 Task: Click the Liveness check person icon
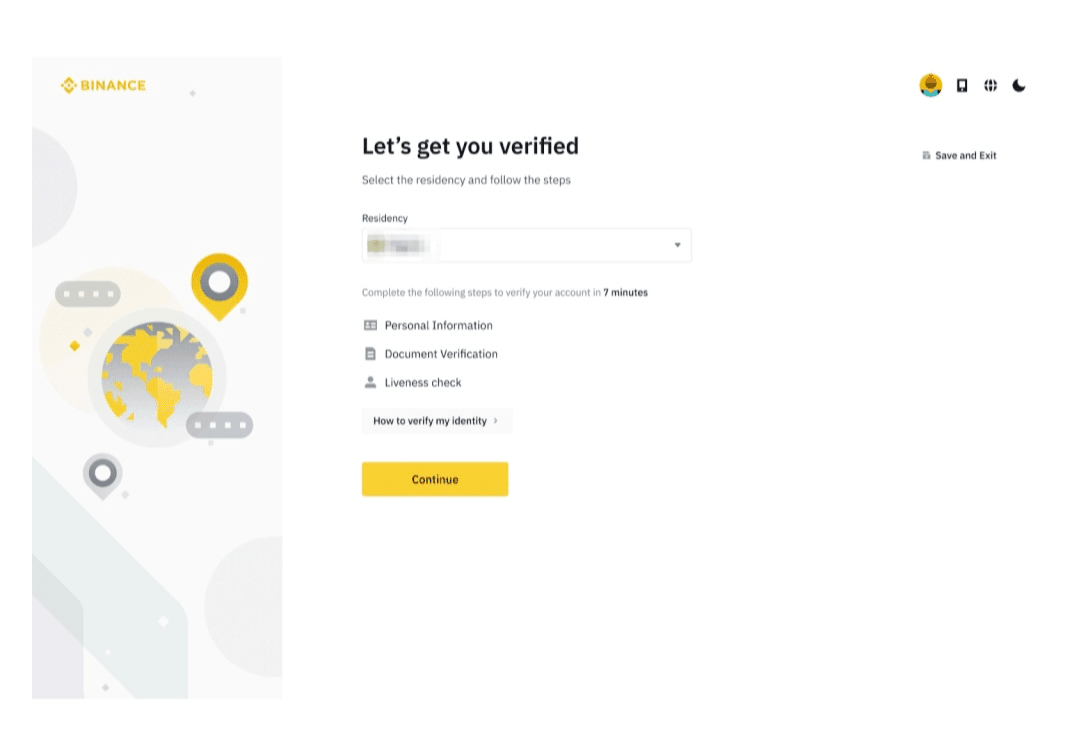[x=370, y=382]
